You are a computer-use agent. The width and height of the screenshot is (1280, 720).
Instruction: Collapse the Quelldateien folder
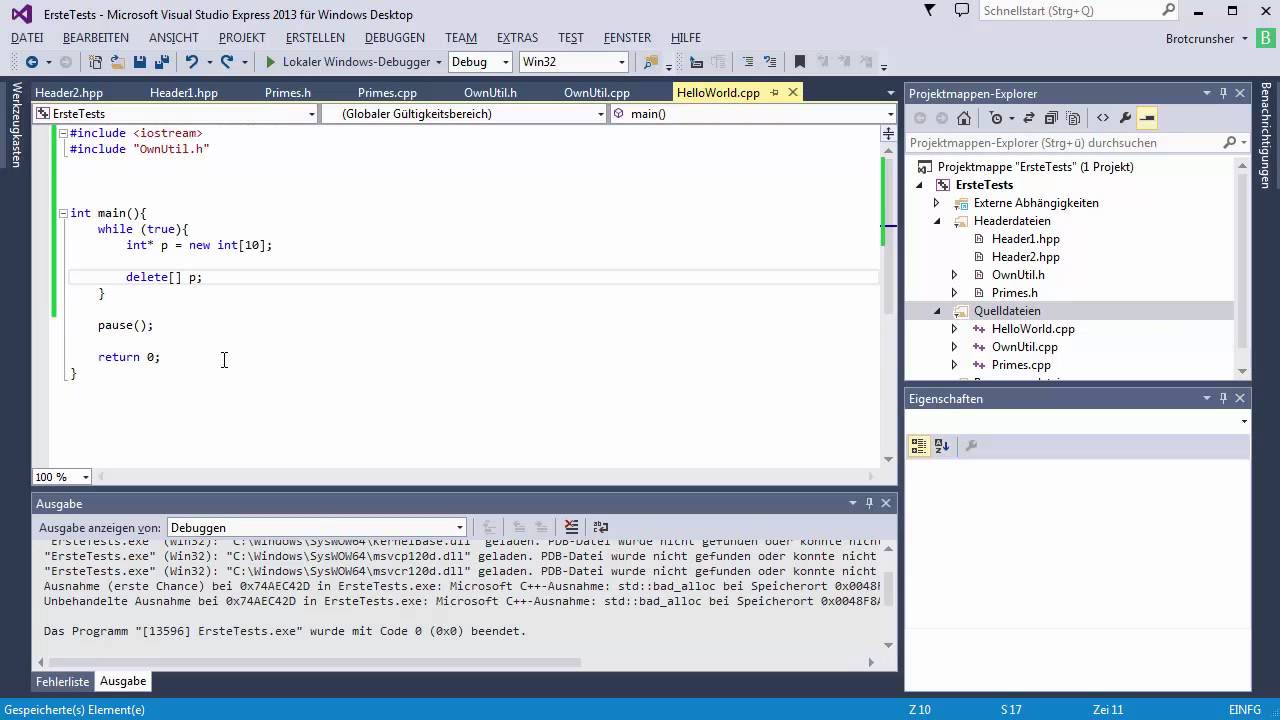point(937,311)
